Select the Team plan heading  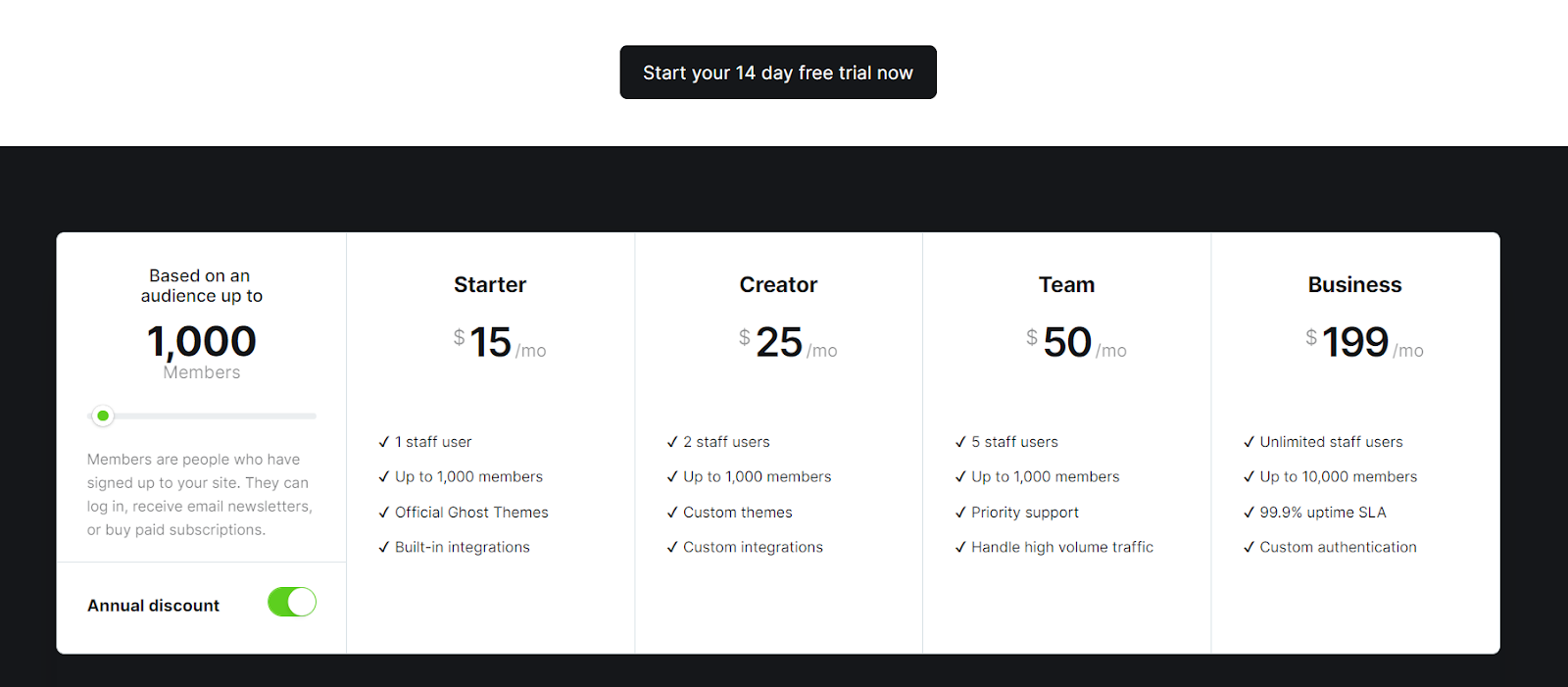click(1066, 285)
